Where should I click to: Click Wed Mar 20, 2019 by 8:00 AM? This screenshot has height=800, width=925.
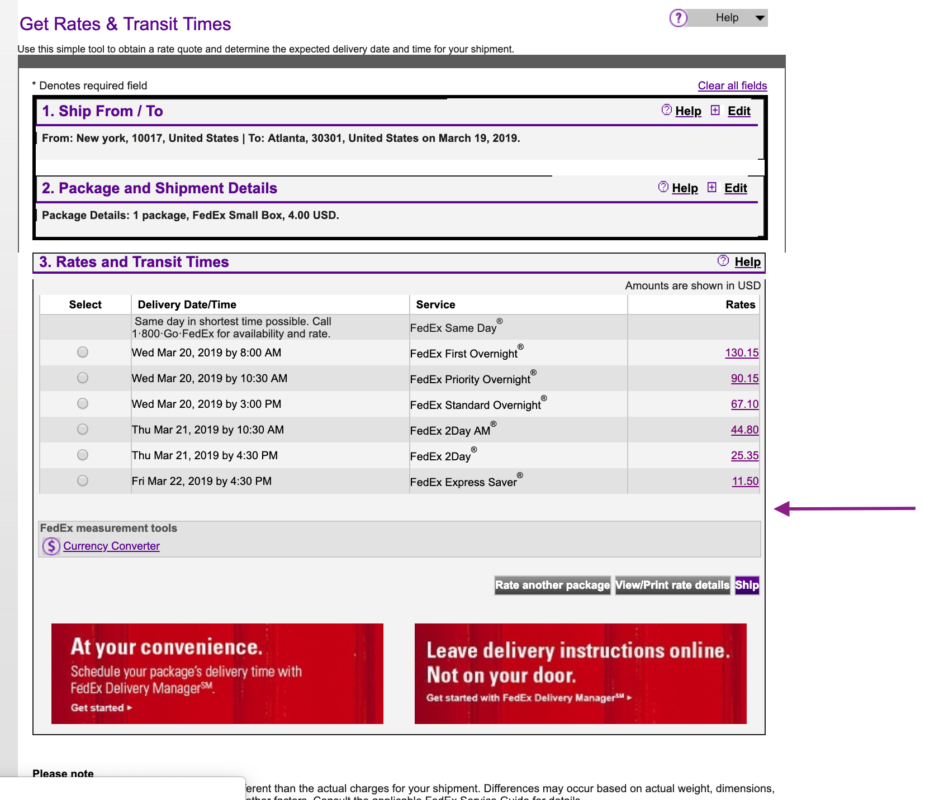point(206,353)
